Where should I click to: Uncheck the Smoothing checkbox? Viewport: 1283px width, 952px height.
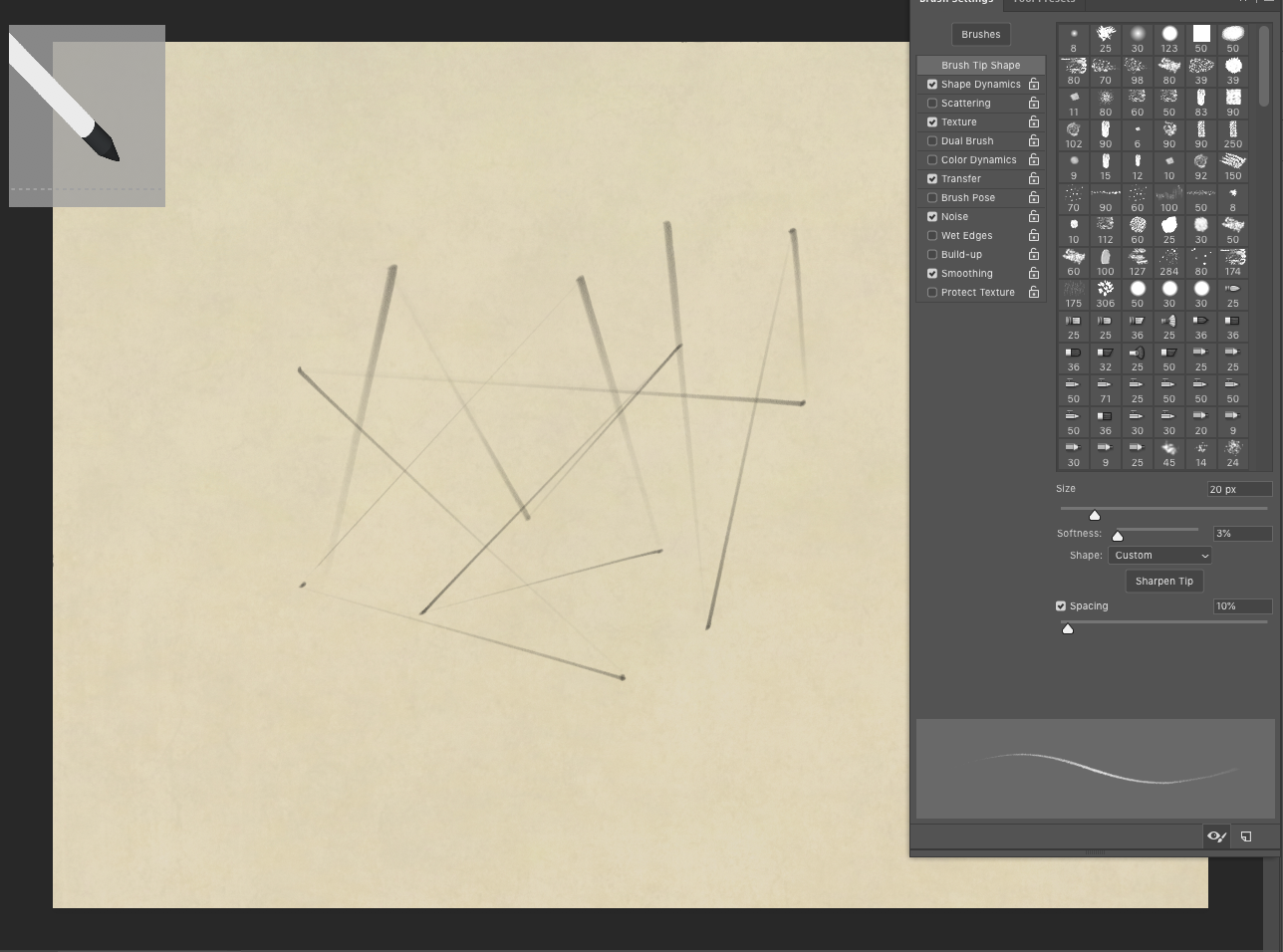tap(932, 274)
